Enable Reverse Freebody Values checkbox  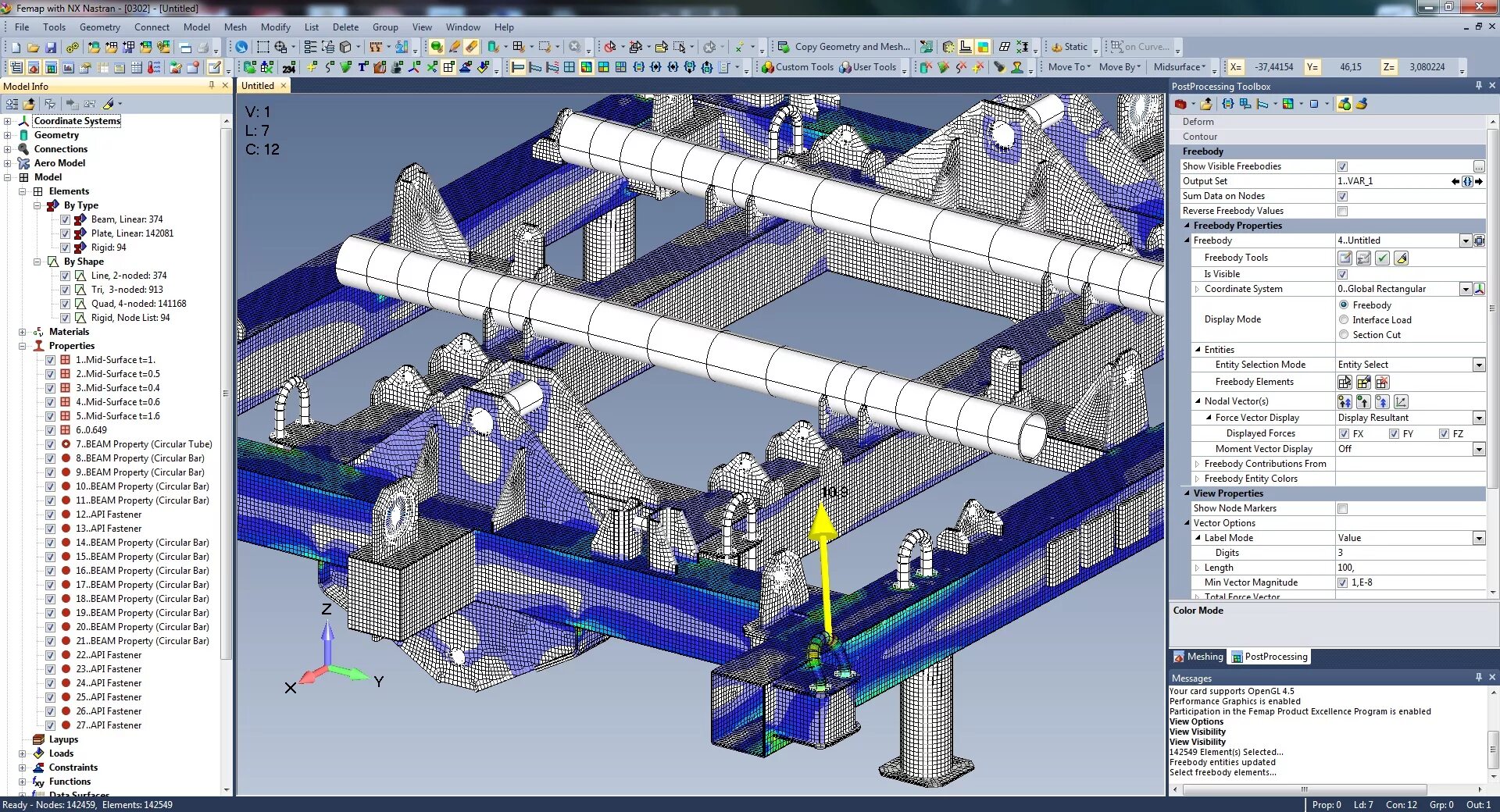click(1342, 211)
